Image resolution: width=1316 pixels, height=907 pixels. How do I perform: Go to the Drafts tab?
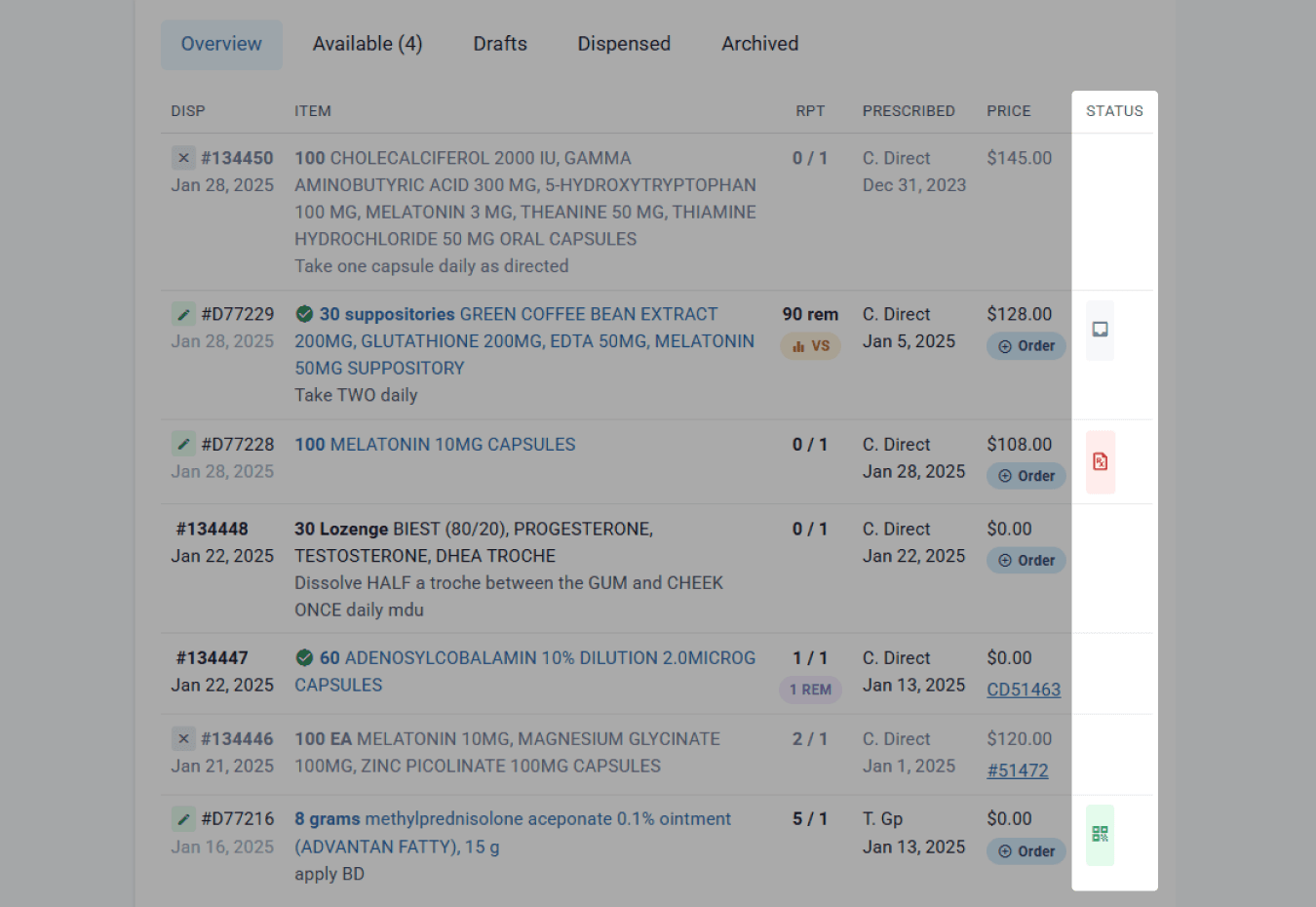[x=500, y=44]
